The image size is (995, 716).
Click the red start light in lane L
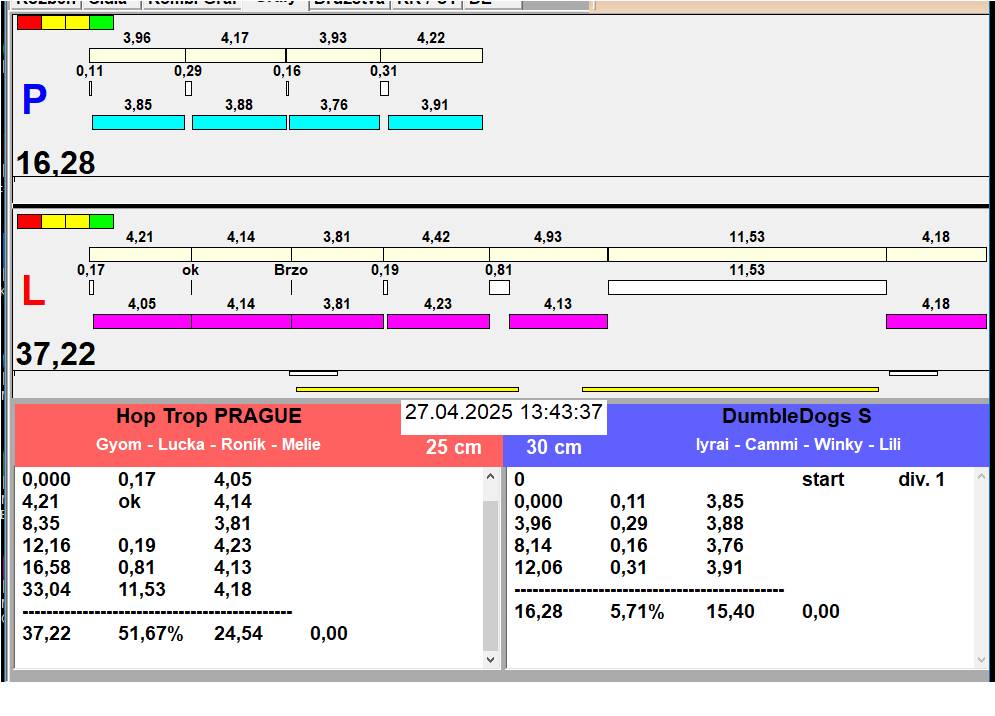tap(29, 221)
